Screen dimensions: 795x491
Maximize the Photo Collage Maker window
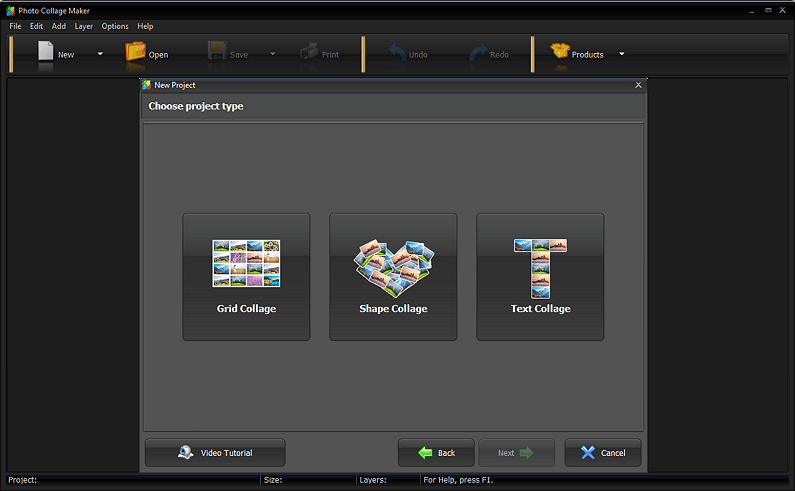coord(768,10)
